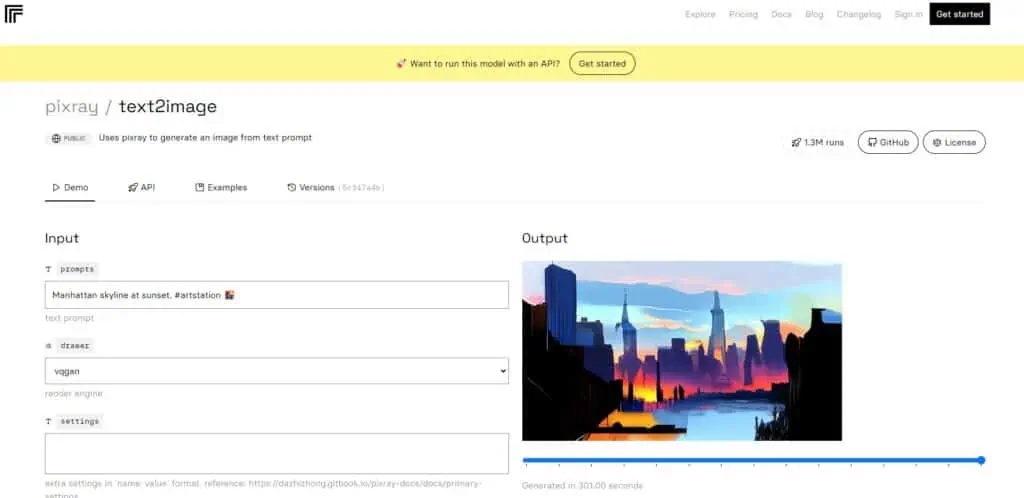Open the drawer vqgan dropdown

click(x=277, y=371)
